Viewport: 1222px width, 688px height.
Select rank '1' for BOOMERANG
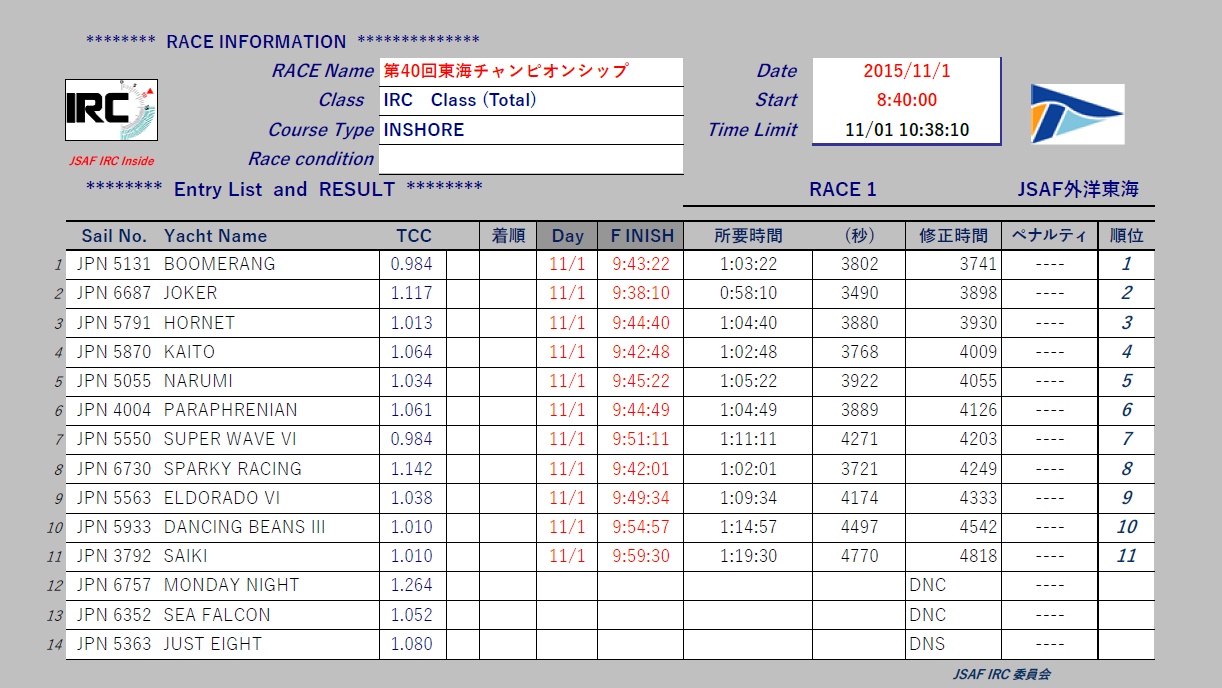click(x=1126, y=265)
